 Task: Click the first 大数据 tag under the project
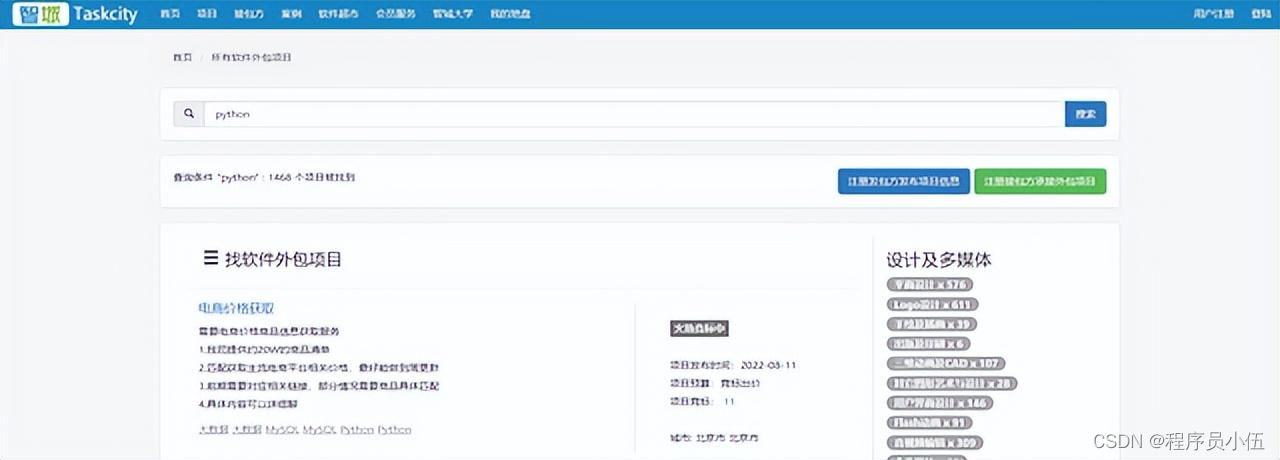pyautogui.click(x=214, y=430)
